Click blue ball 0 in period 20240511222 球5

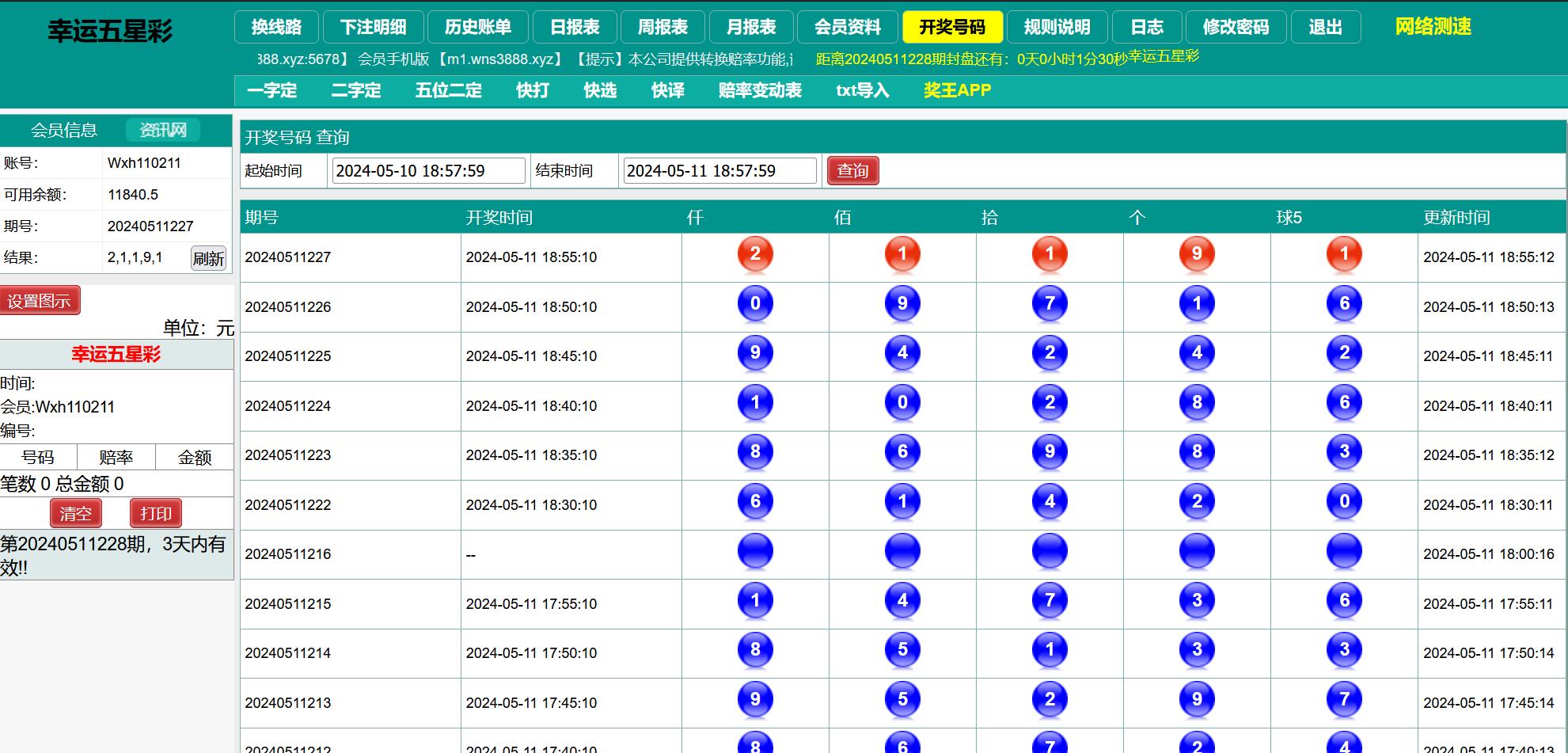coord(1343,502)
